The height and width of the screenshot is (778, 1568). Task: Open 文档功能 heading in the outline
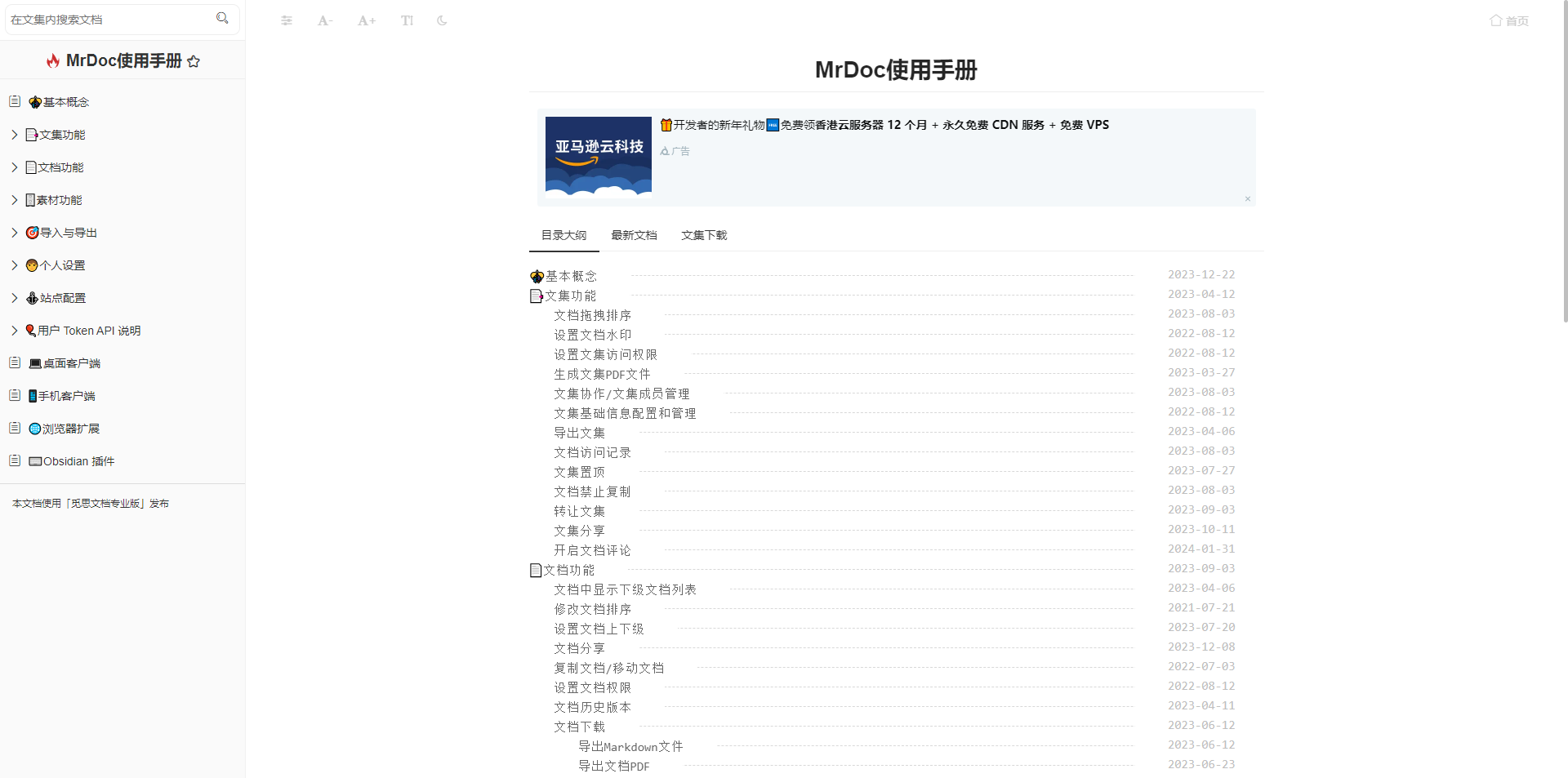(563, 570)
